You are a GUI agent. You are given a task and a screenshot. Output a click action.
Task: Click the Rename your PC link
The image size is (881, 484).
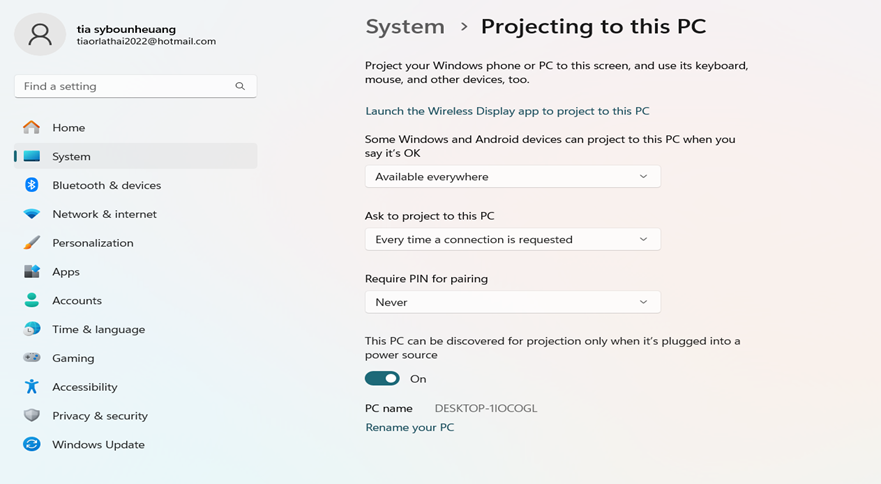pyautogui.click(x=409, y=427)
